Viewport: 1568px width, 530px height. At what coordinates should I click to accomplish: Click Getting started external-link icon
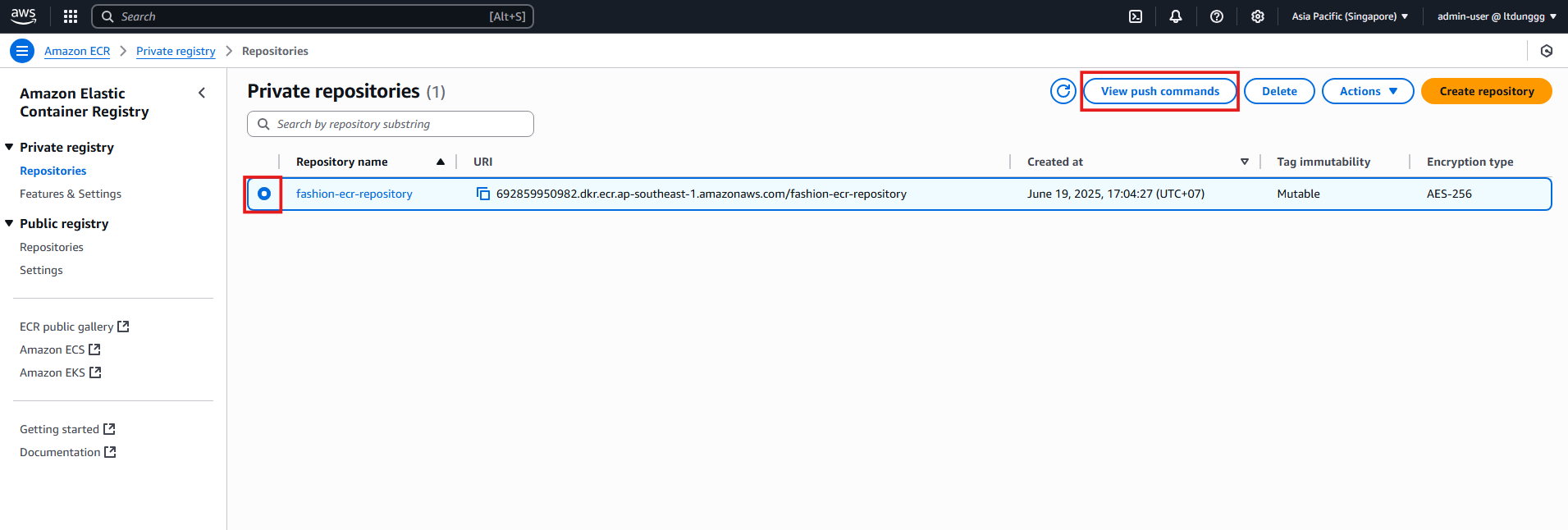109,429
